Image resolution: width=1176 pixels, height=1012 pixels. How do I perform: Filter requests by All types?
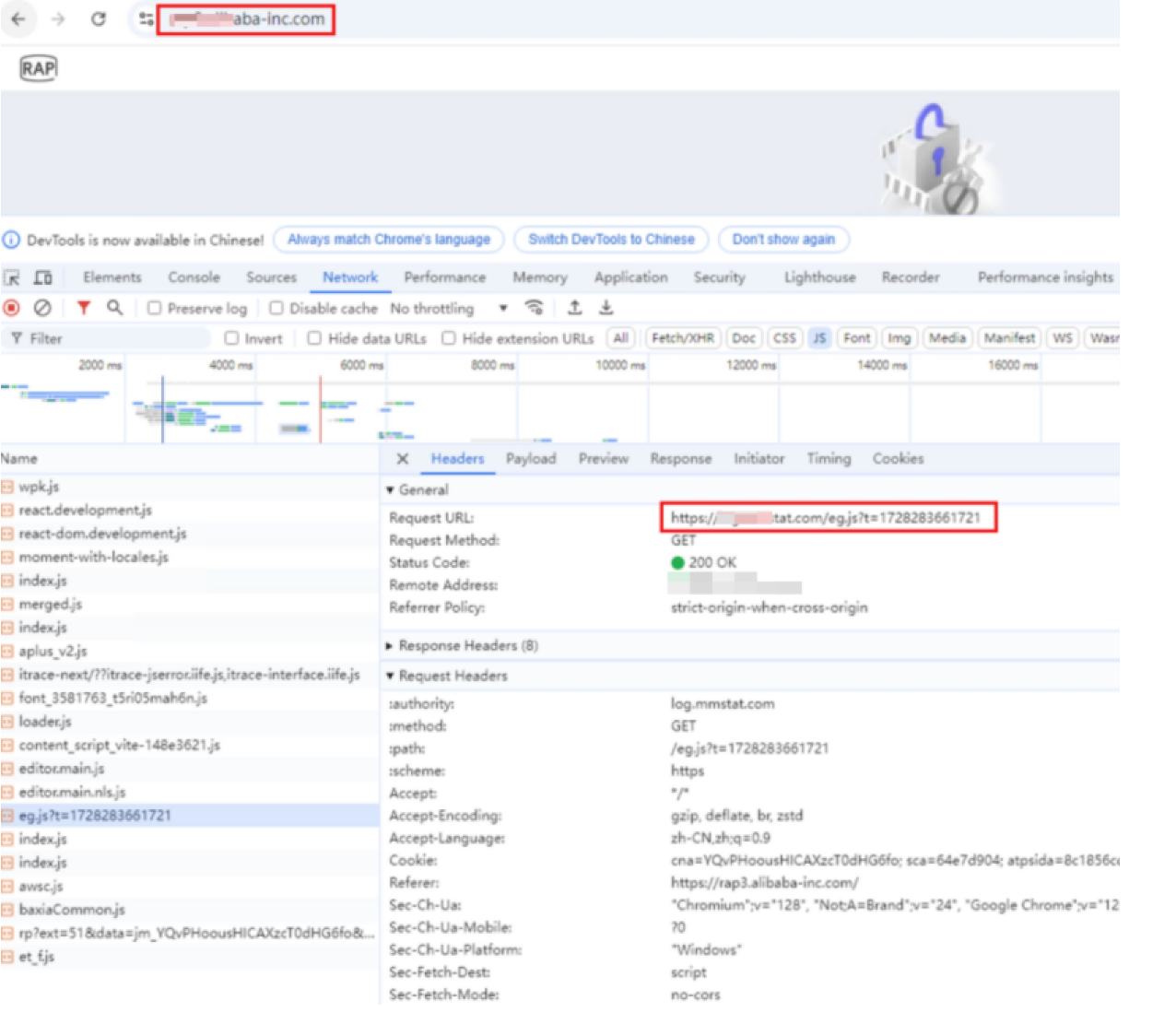621,338
